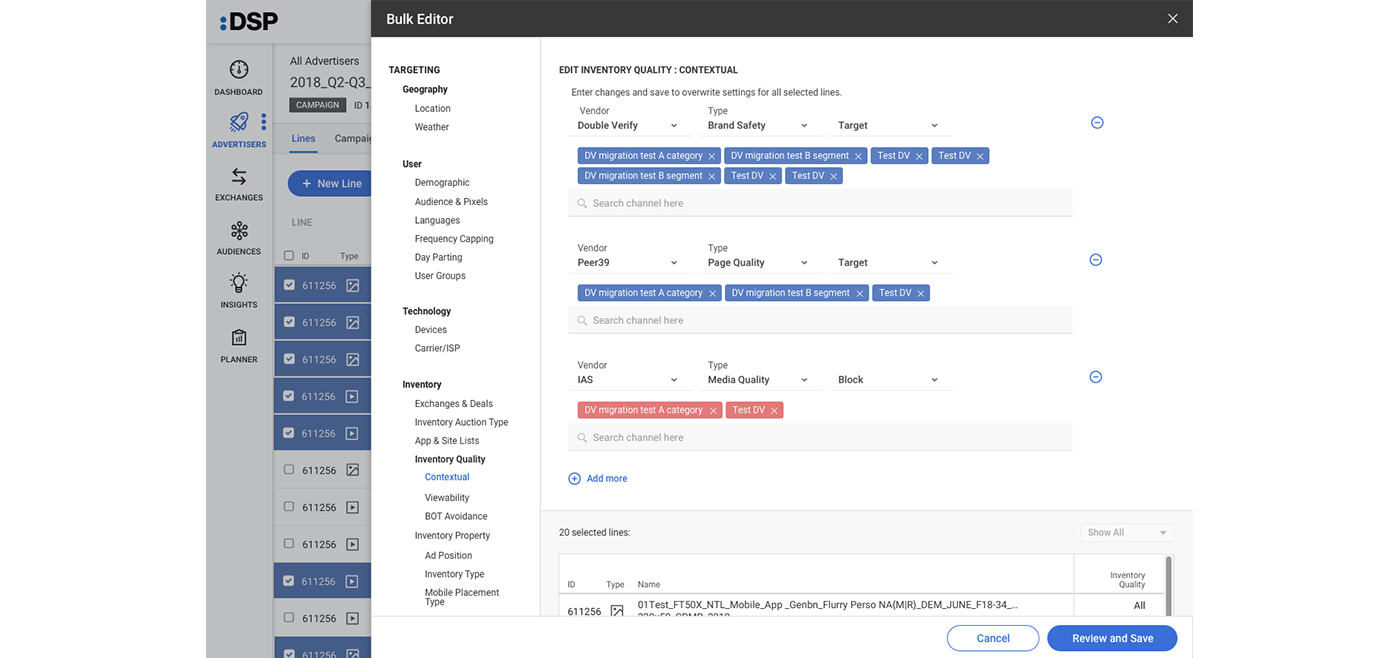Open the Audiences sidebar icon
The height and width of the screenshot is (658, 1400).
tap(239, 231)
